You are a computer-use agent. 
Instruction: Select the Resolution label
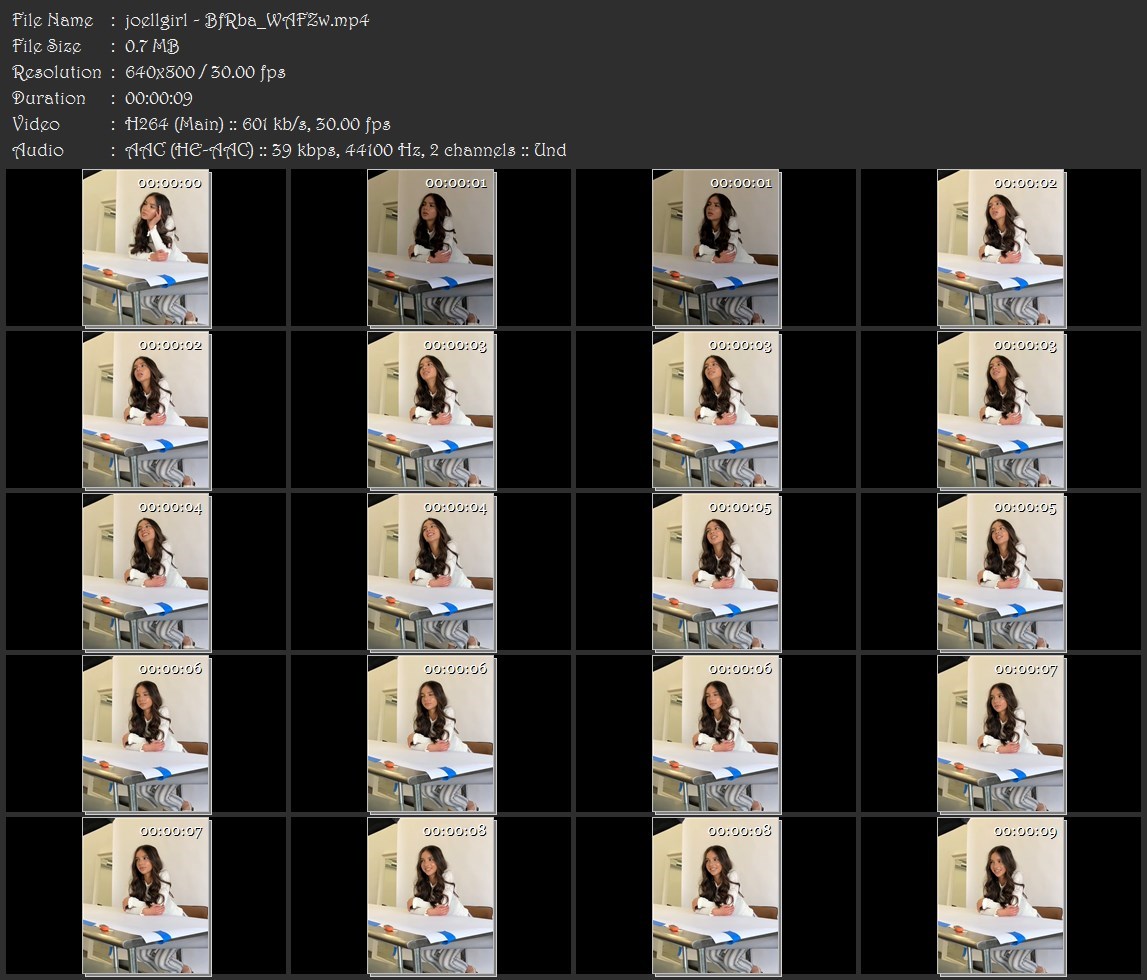tap(57, 72)
